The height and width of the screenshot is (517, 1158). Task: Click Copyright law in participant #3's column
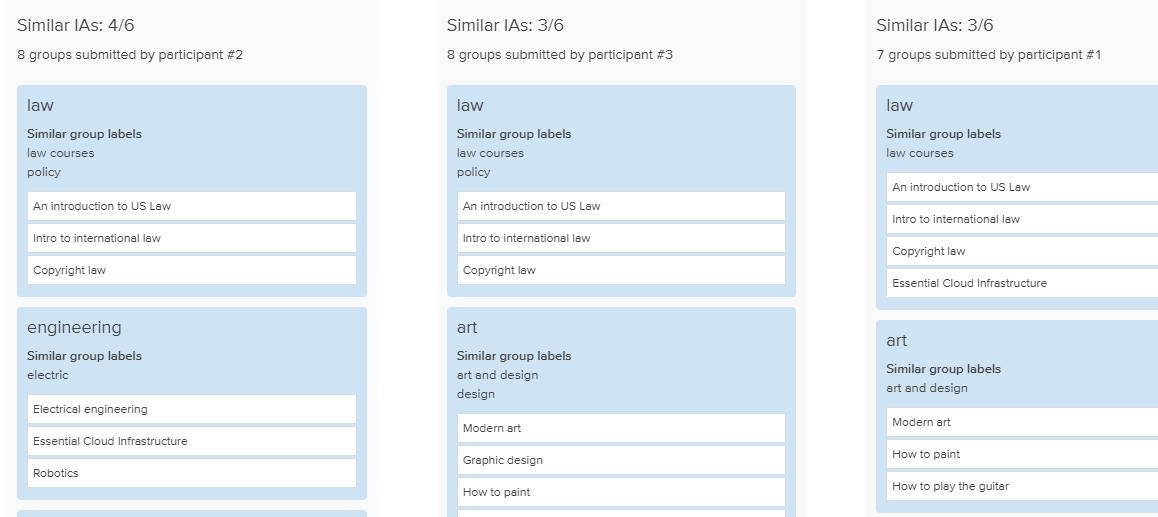[x=621, y=270]
